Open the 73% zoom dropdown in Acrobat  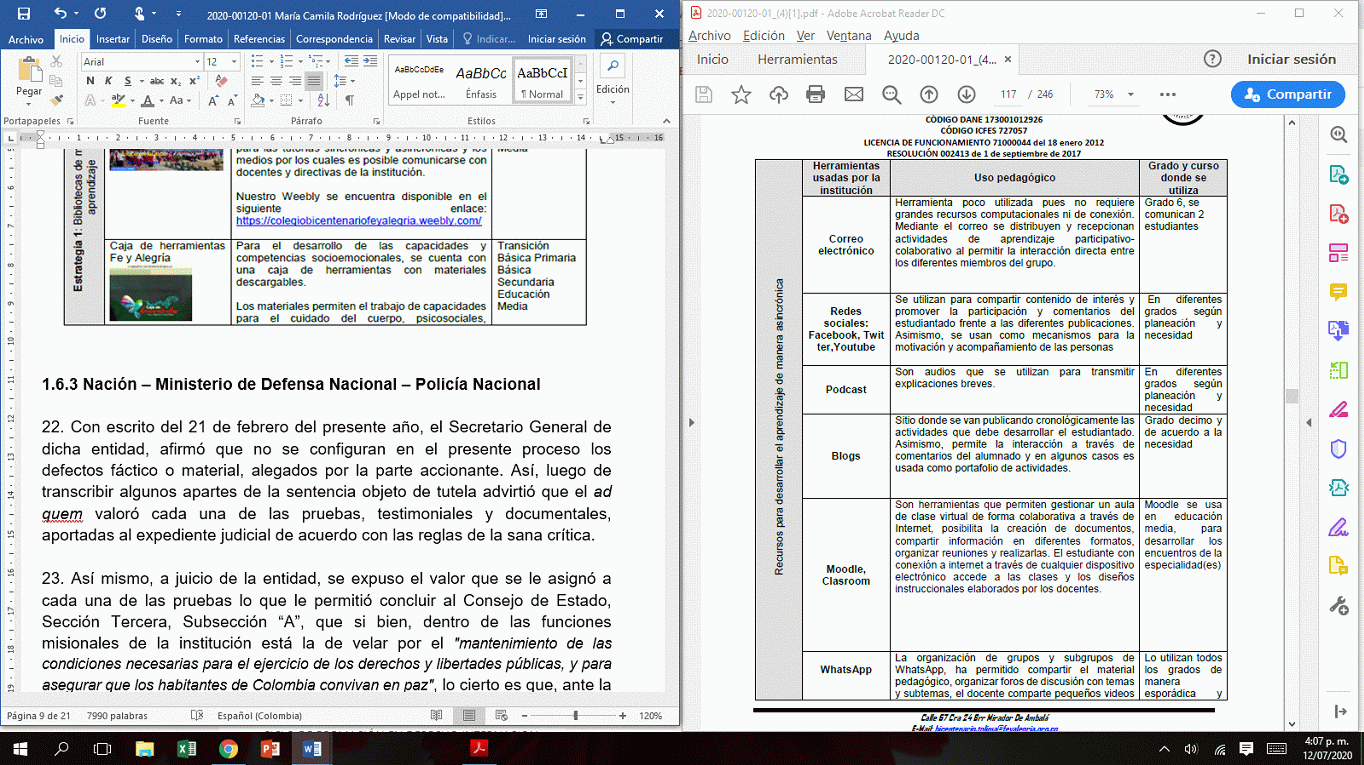click(x=1131, y=94)
